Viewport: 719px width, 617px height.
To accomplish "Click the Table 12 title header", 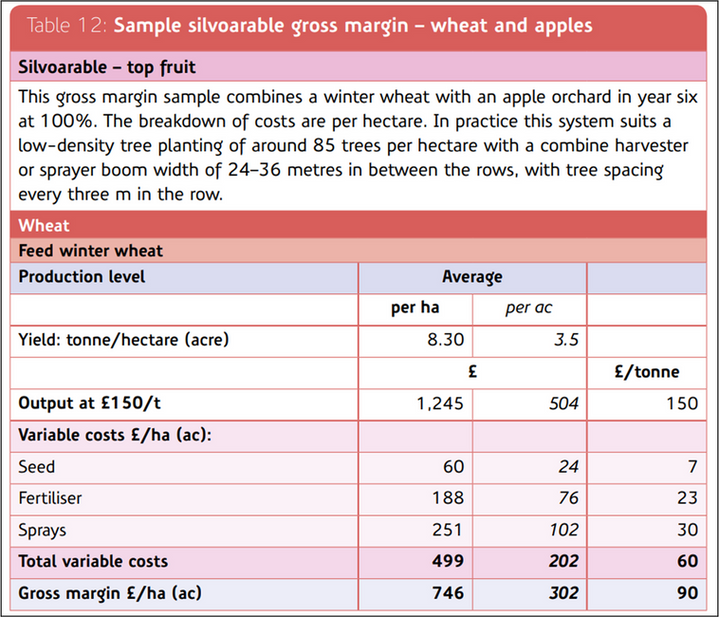I will [x=310, y=25].
